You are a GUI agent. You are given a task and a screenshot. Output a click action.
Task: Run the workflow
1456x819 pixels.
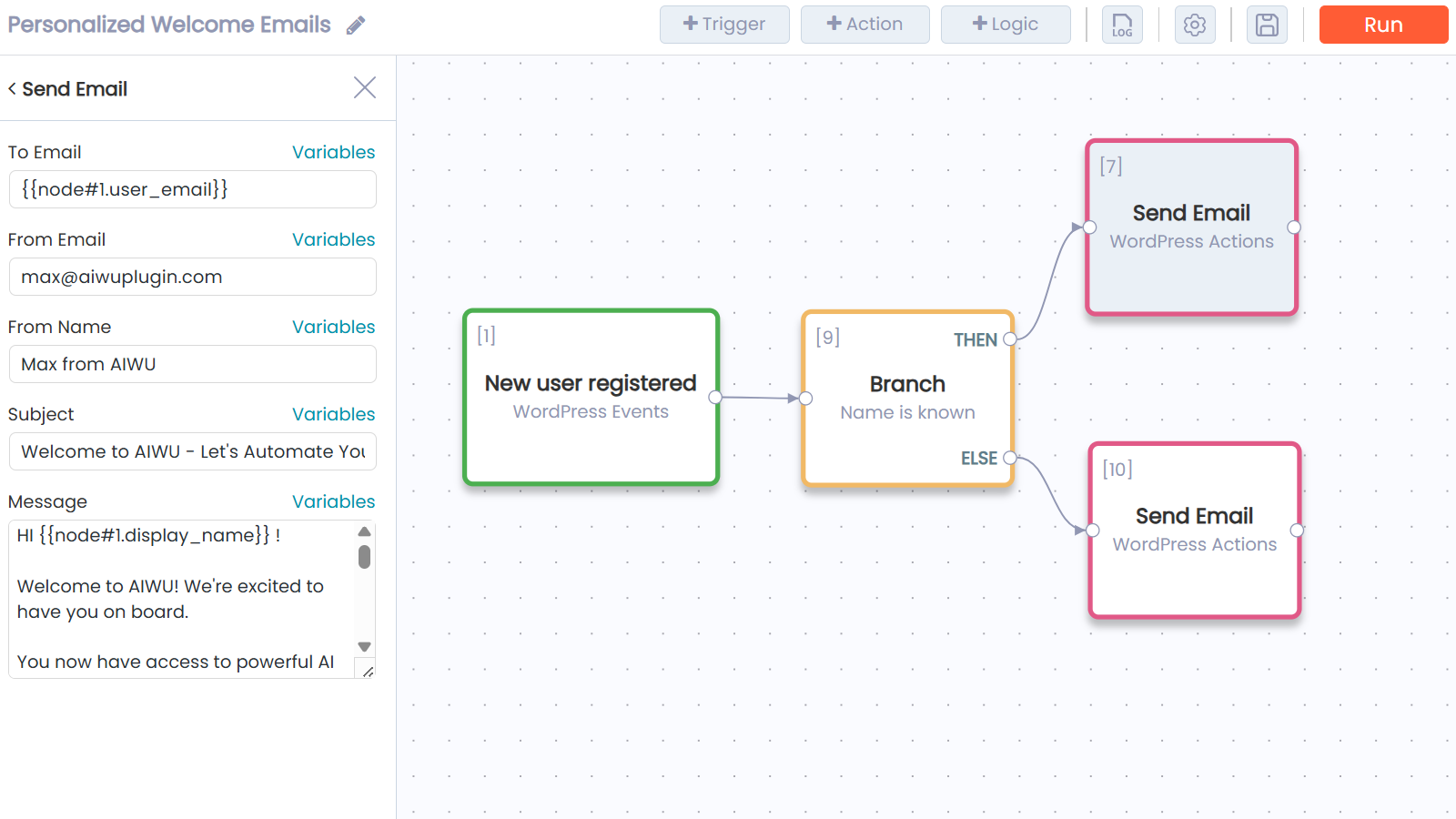(x=1382, y=25)
